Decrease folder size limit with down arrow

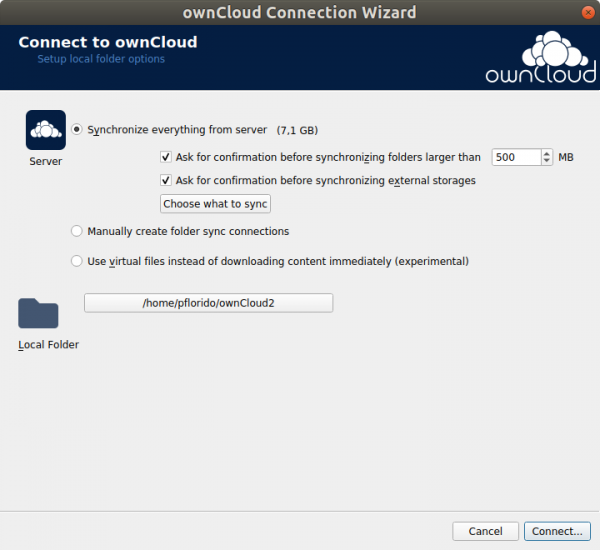[547, 161]
